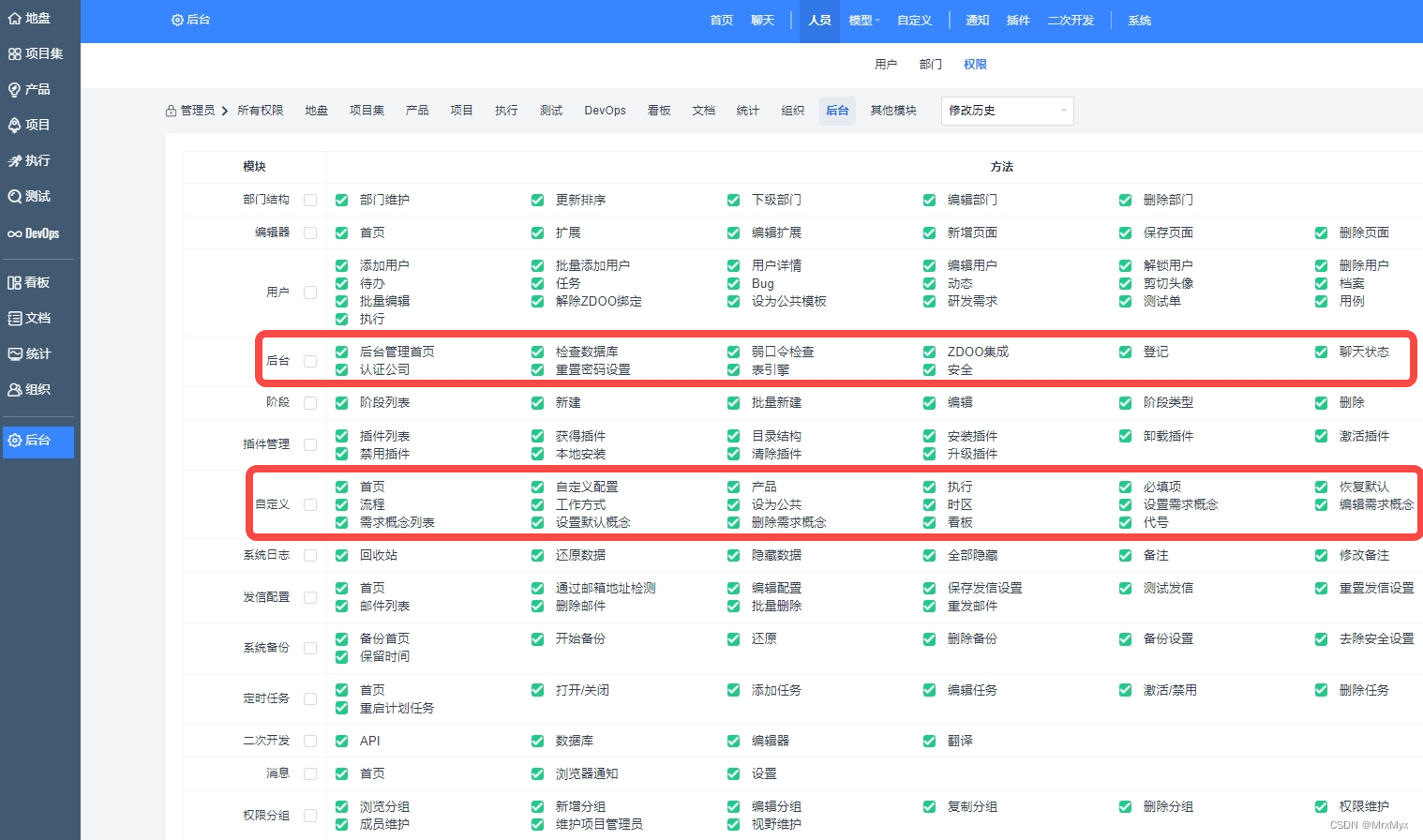Open 统计 in the left sidebar
The width and height of the screenshot is (1423, 840).
point(29,353)
